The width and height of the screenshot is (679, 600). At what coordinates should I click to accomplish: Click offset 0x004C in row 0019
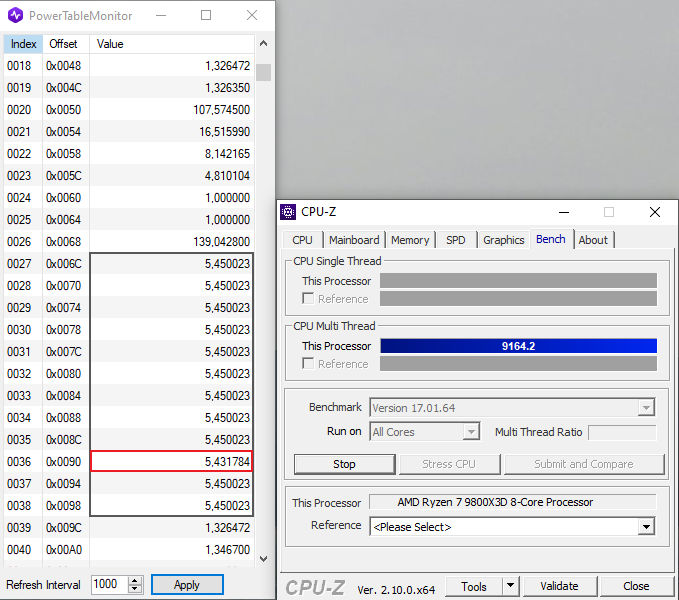point(64,88)
